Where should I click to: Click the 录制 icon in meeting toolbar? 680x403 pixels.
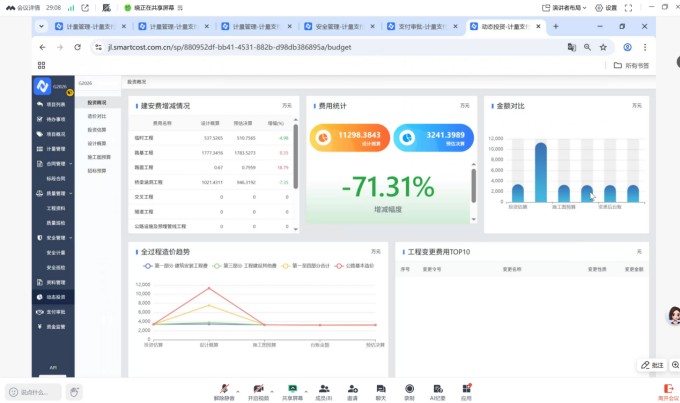click(409, 388)
